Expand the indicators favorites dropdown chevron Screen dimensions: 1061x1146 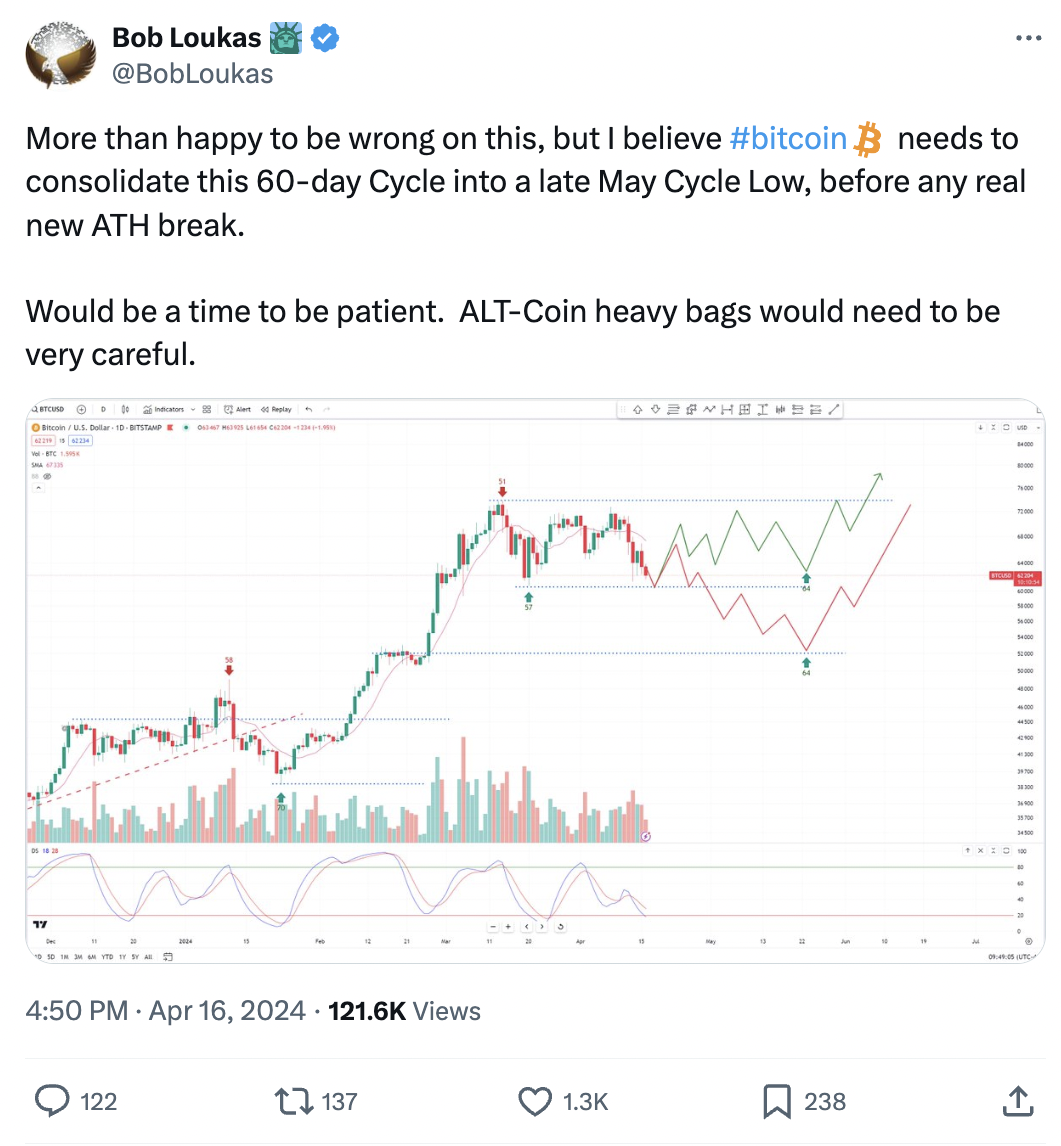(193, 409)
